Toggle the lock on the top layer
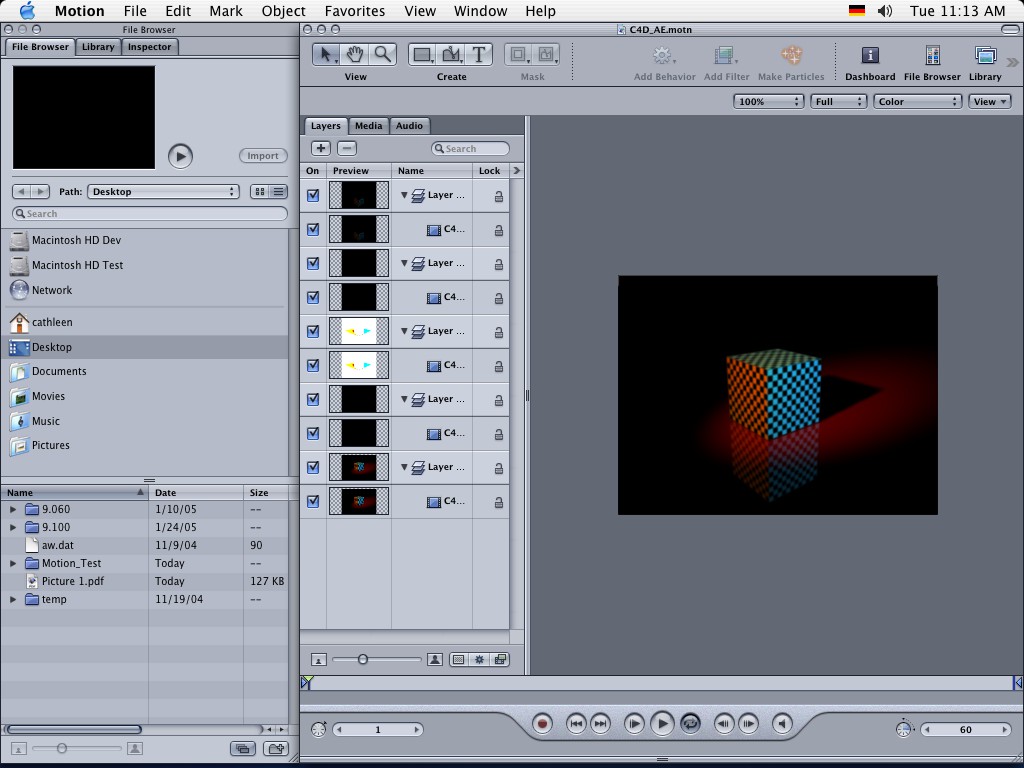This screenshot has height=768, width=1024. point(498,196)
